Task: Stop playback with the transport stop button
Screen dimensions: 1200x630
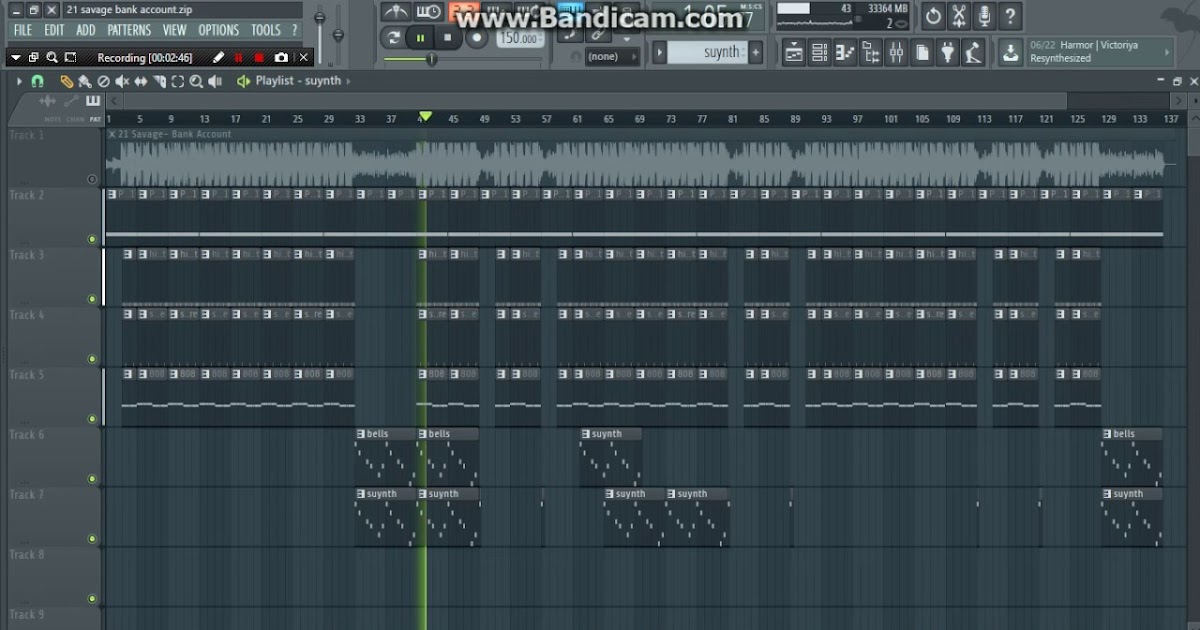Action: (x=447, y=38)
